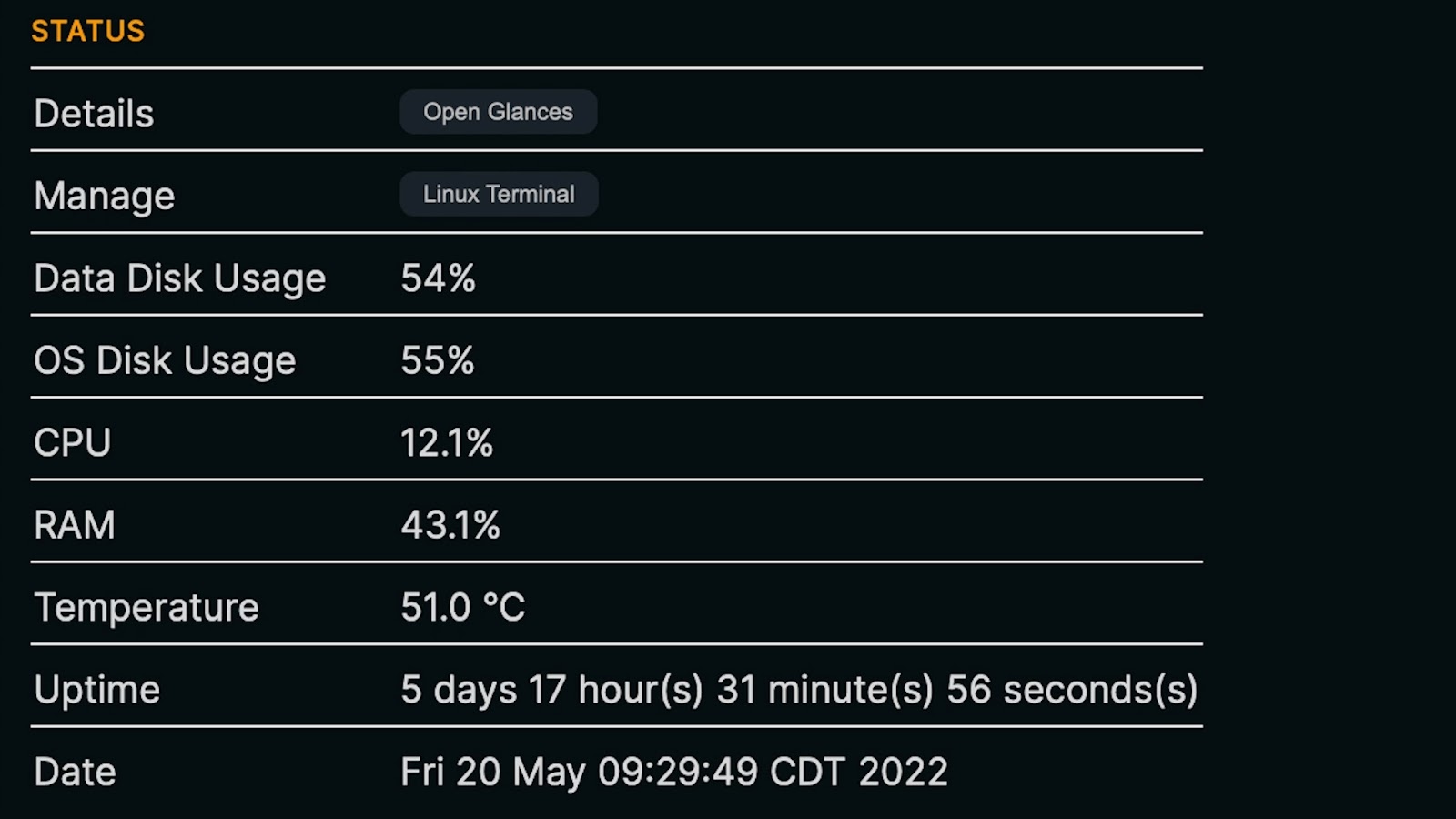Click the Data Disk Usage label
Viewport: 1456px width, 819px height.
(180, 278)
